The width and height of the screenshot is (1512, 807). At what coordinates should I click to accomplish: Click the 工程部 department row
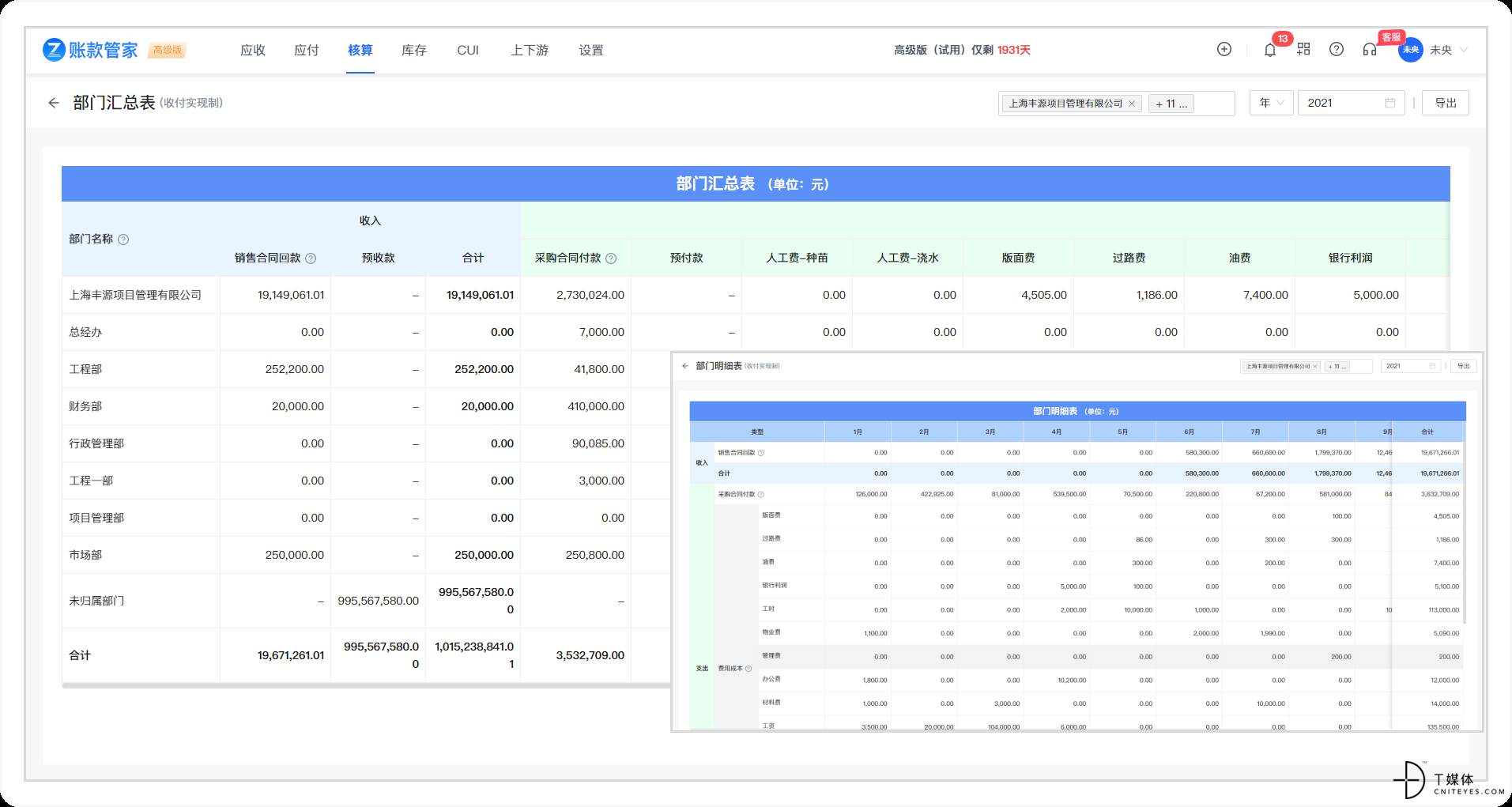click(85, 369)
